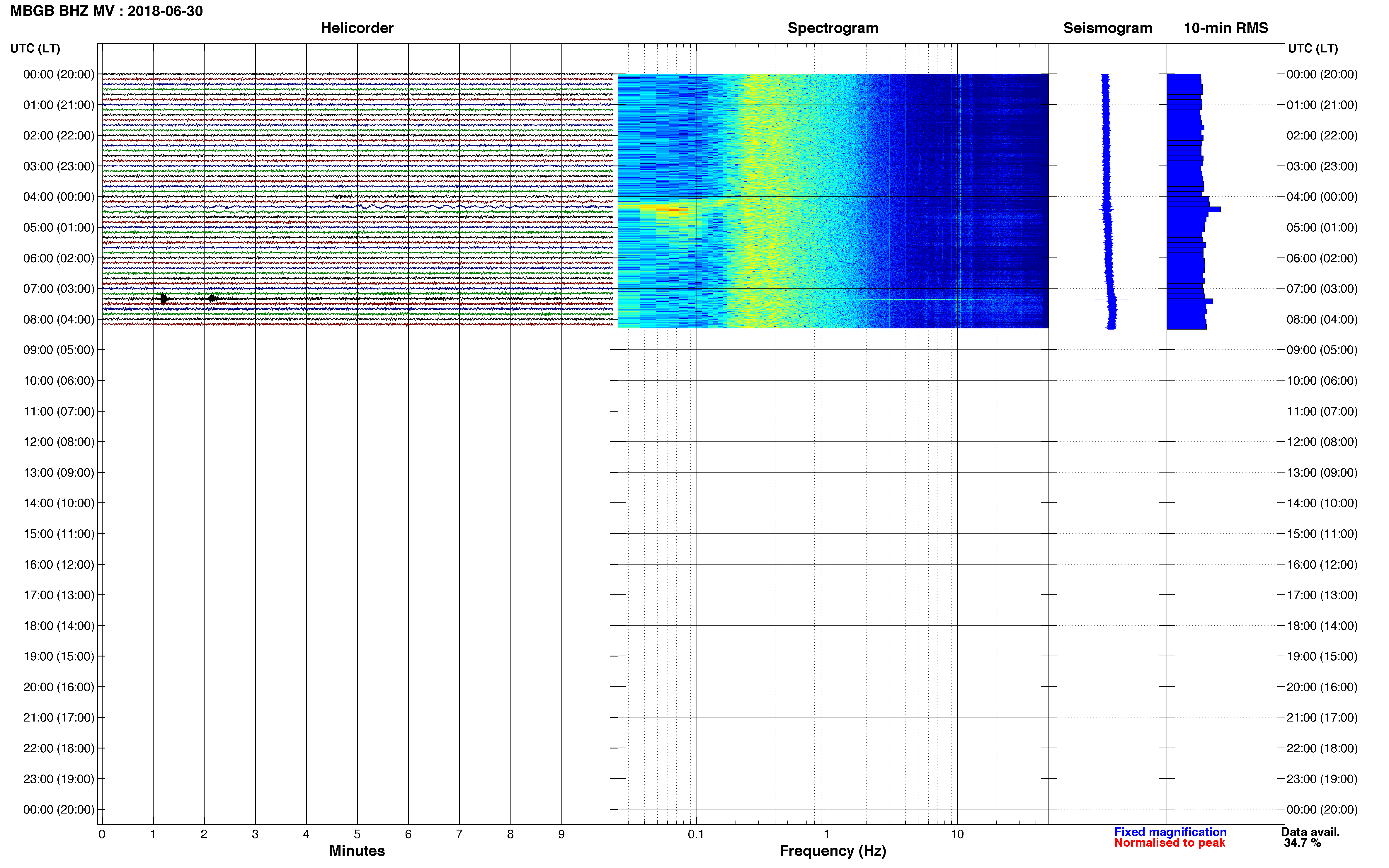Click the blue 'Fixed magnification' legend text
Viewport: 1389px width, 868px height.
coord(1170,832)
